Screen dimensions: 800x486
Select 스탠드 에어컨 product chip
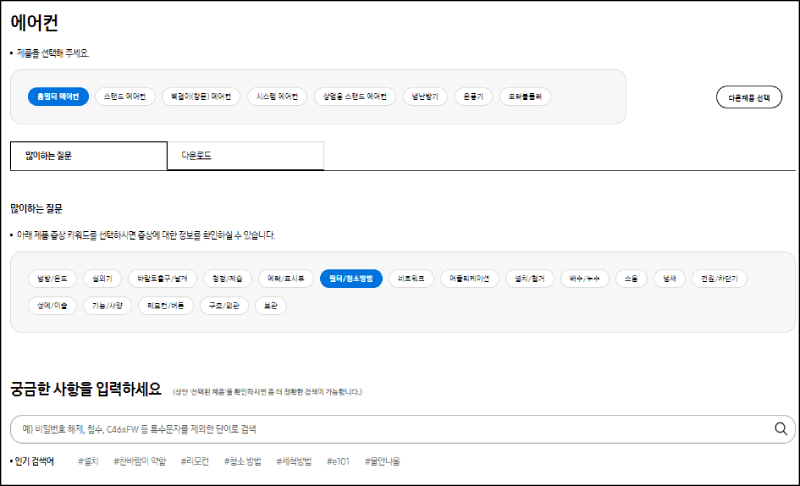click(125, 96)
